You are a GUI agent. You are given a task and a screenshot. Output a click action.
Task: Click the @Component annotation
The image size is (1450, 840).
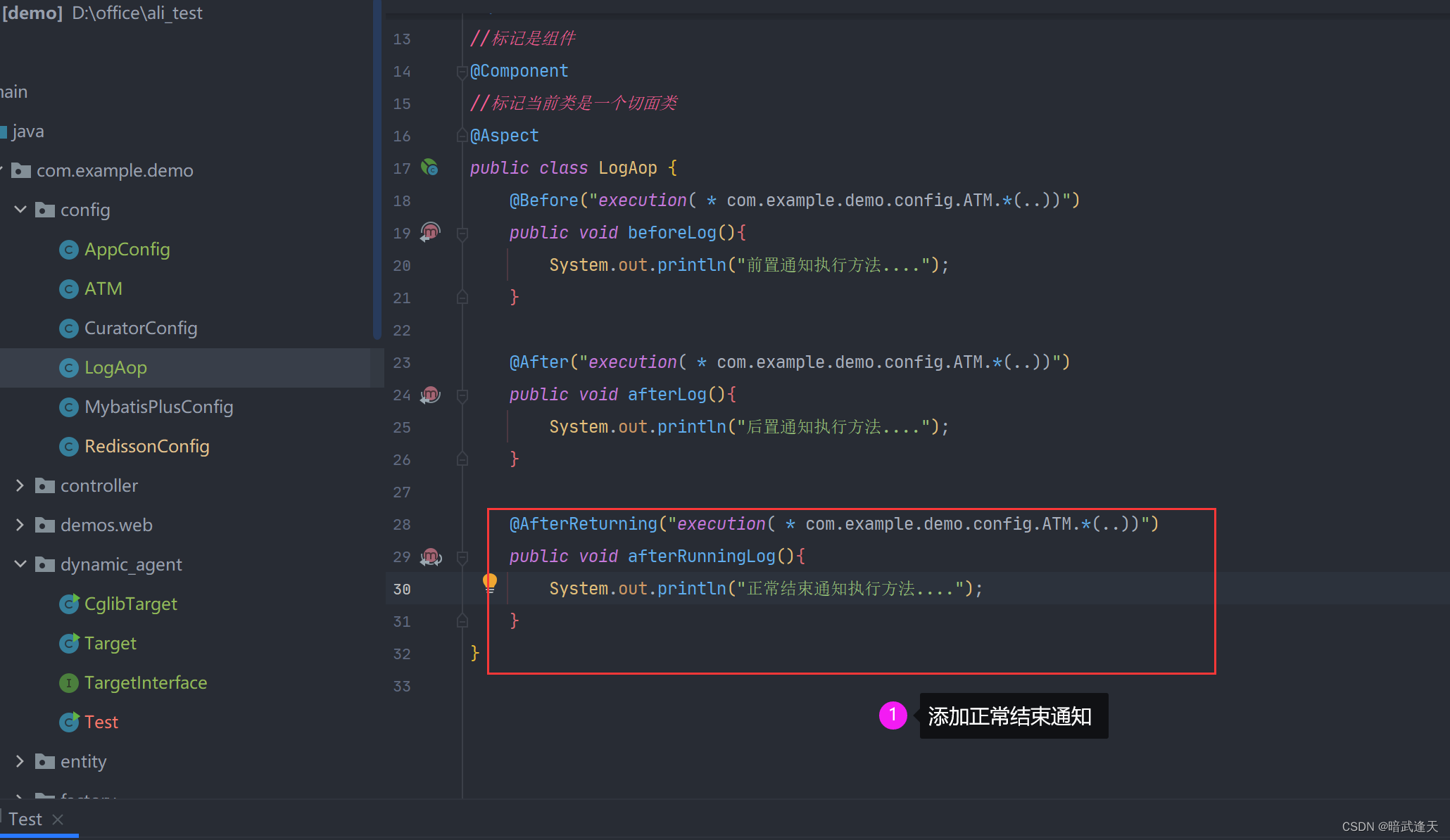519,71
